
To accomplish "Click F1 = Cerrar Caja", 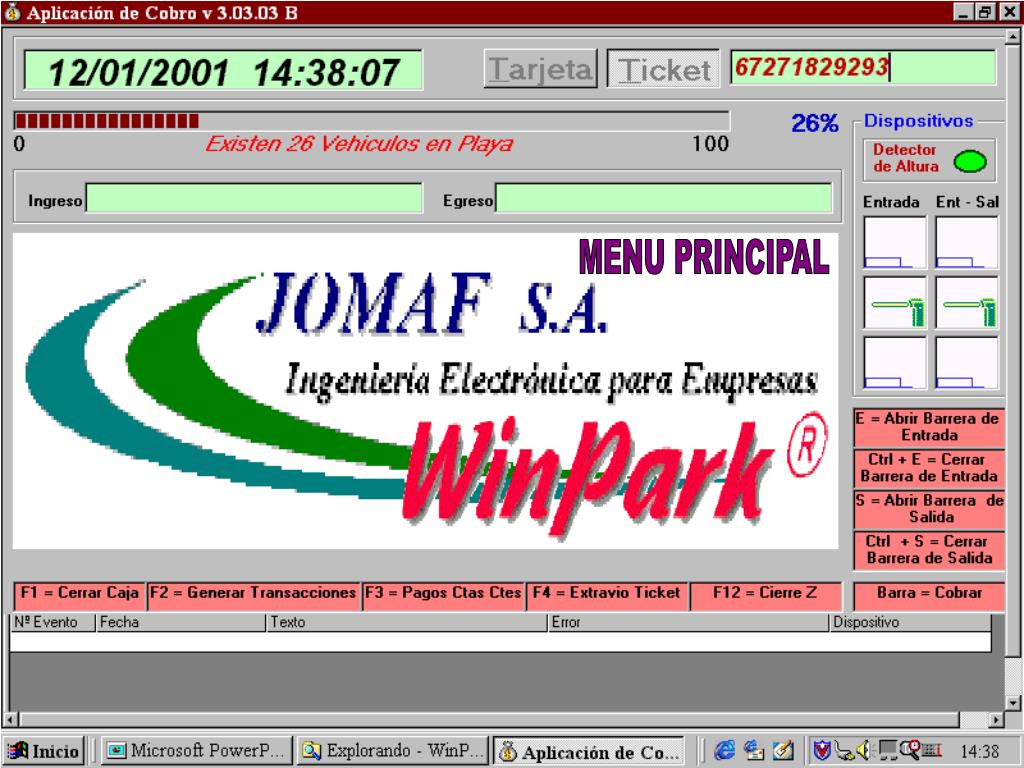I will 80,594.
